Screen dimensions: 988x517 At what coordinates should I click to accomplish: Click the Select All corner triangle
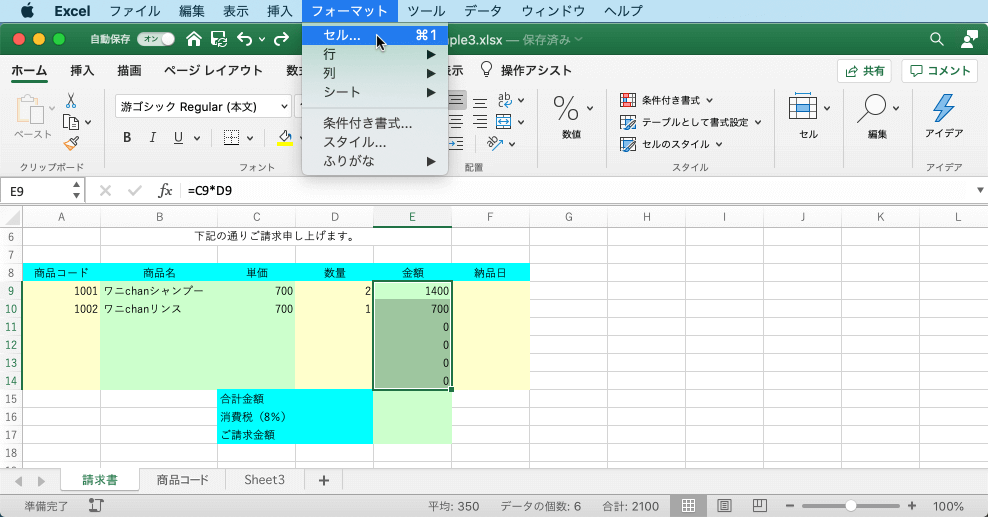pyautogui.click(x=12, y=218)
